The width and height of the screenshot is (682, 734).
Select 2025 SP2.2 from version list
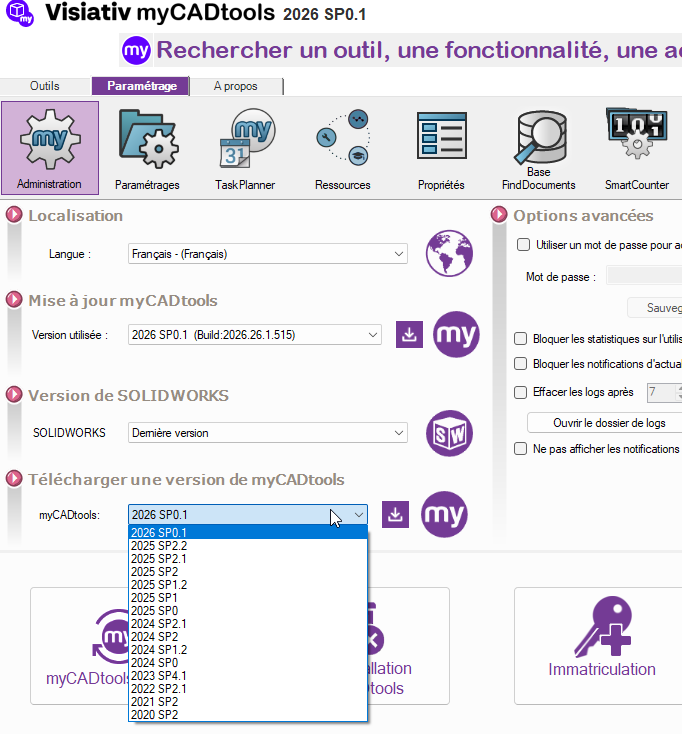click(159, 546)
